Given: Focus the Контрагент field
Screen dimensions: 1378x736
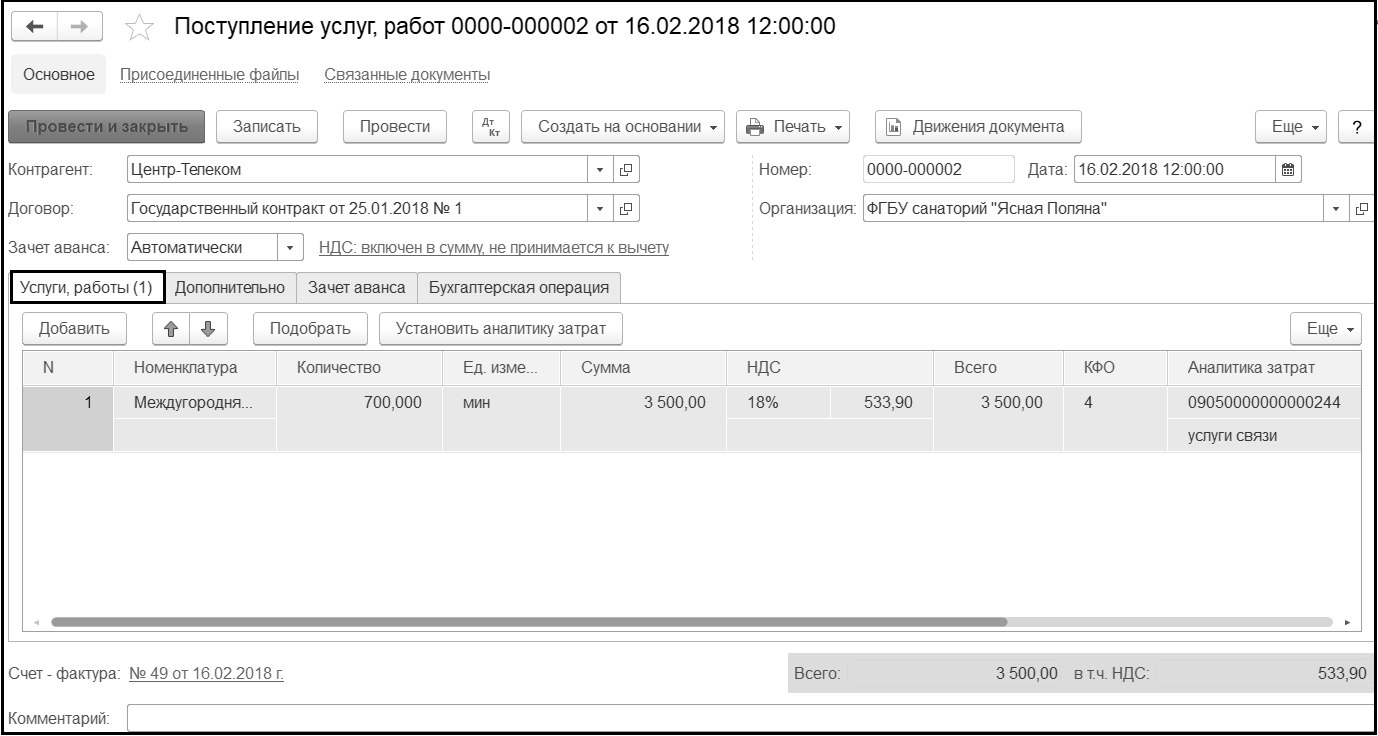Looking at the screenshot, I should (x=358, y=170).
